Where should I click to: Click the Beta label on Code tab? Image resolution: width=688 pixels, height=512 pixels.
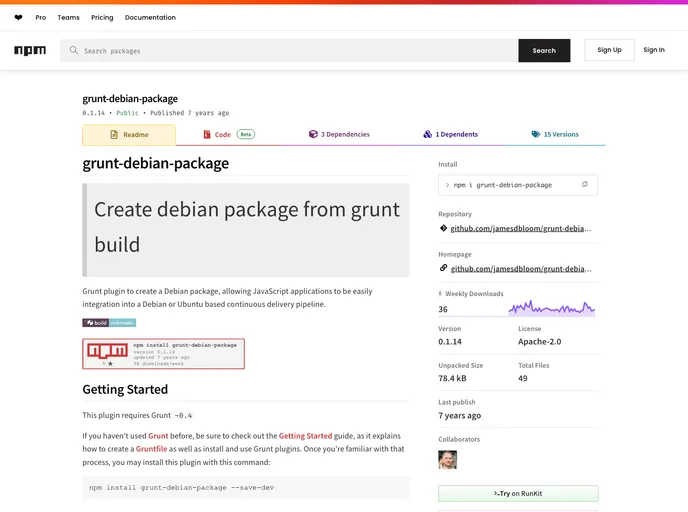[246, 134]
